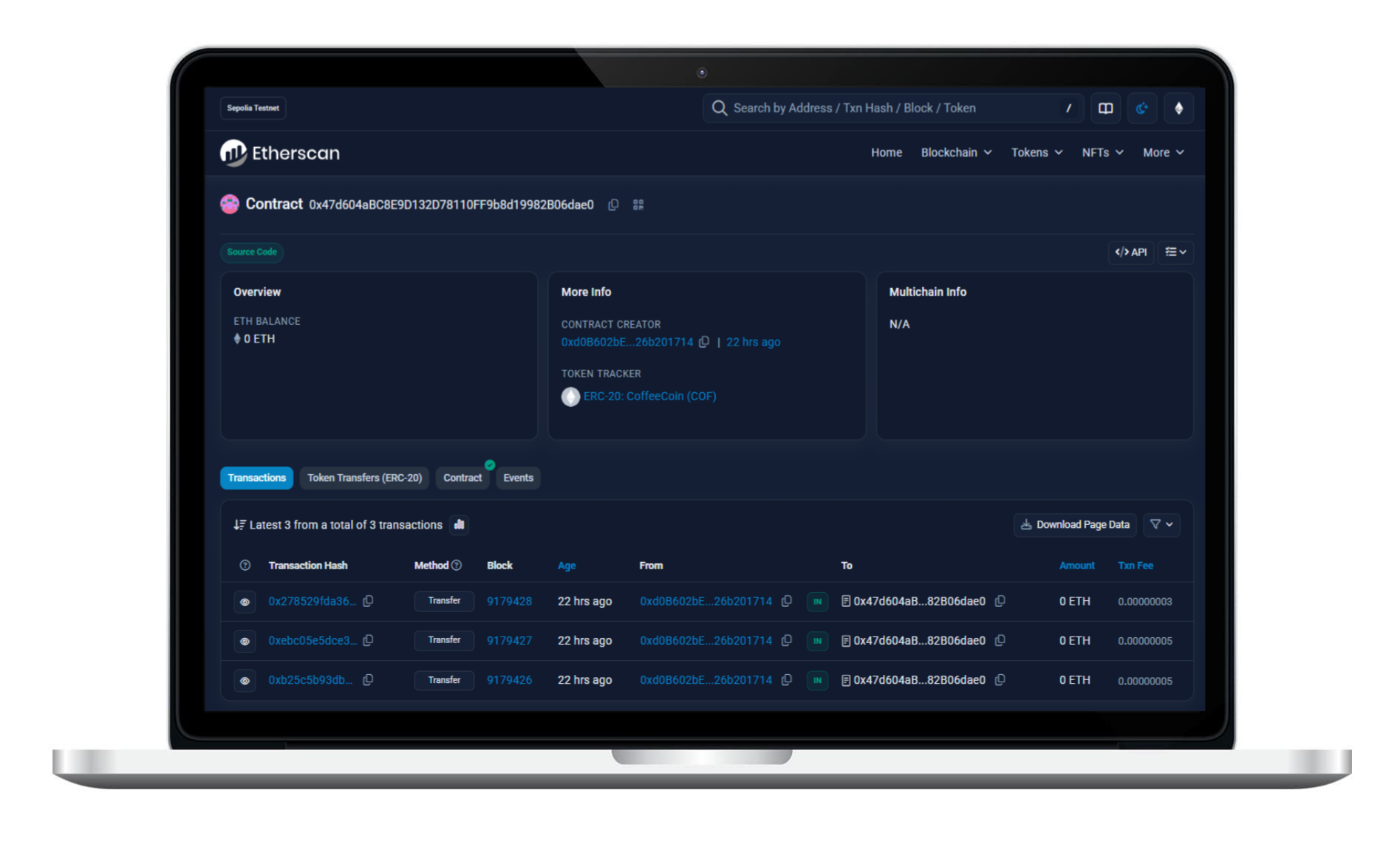Toggle the site theme icon in the top bar

1142,109
